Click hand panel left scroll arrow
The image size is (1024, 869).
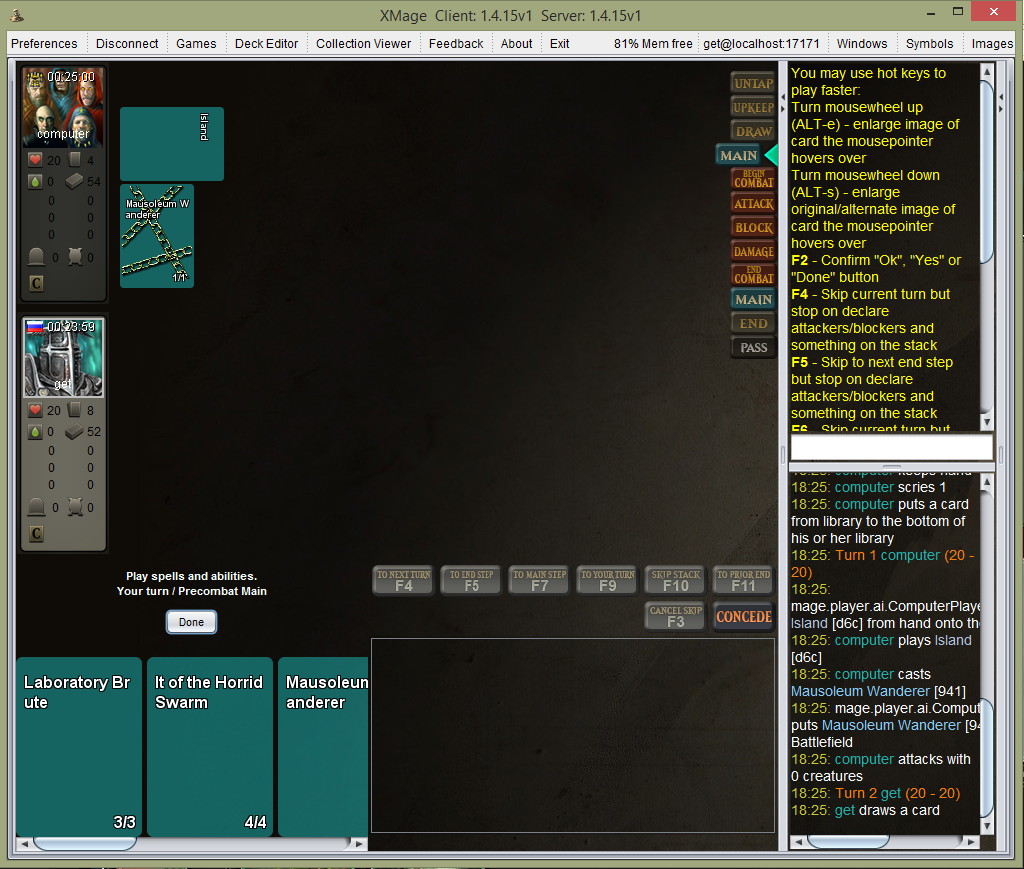(x=24, y=844)
